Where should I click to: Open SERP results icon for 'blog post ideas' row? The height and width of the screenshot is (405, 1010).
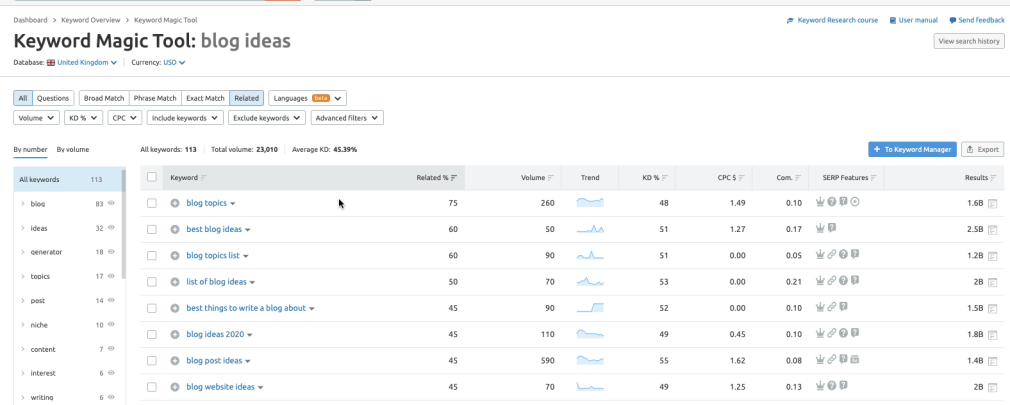(993, 361)
